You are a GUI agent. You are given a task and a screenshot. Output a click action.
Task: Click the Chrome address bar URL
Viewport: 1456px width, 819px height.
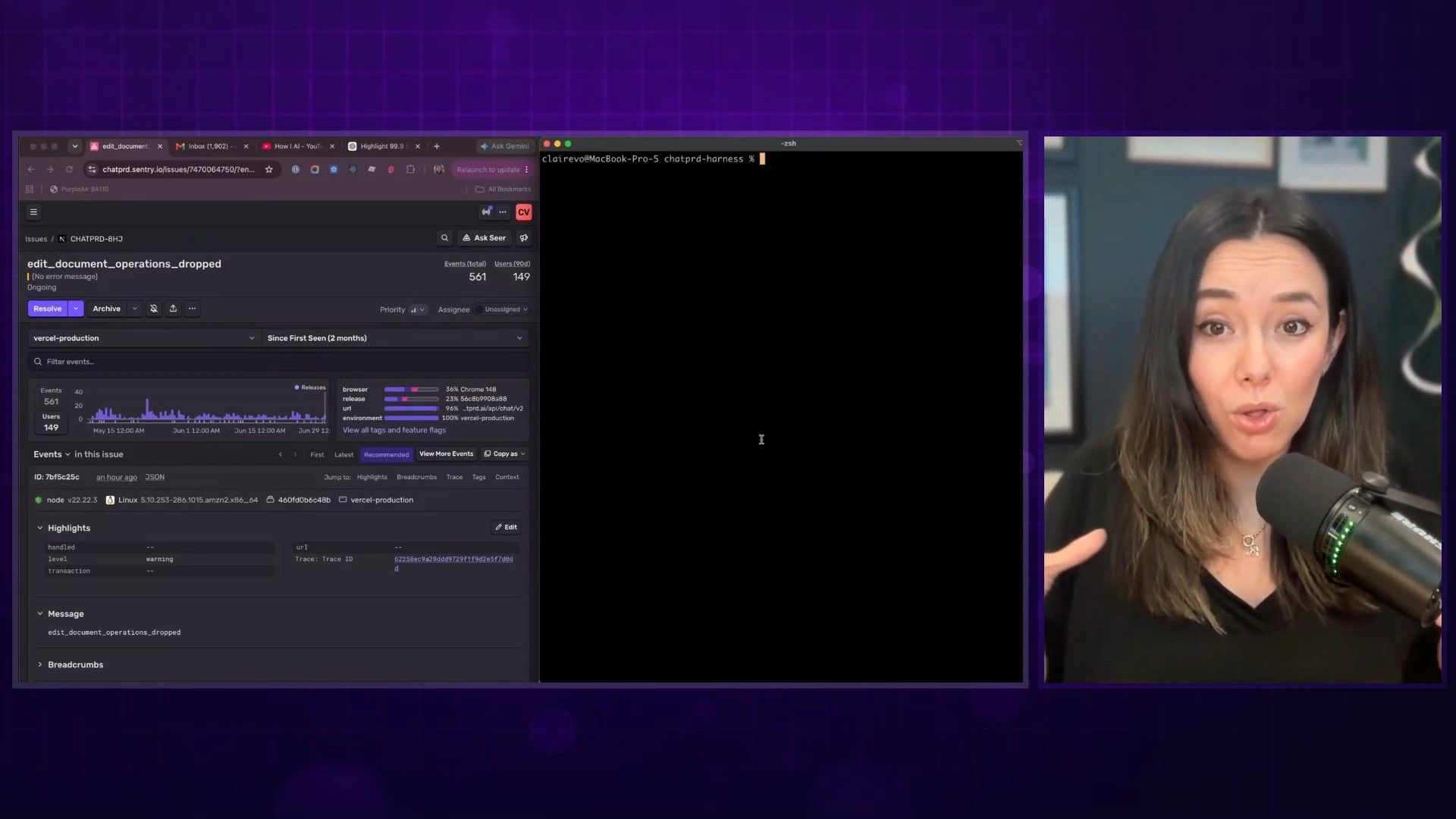[x=179, y=170]
